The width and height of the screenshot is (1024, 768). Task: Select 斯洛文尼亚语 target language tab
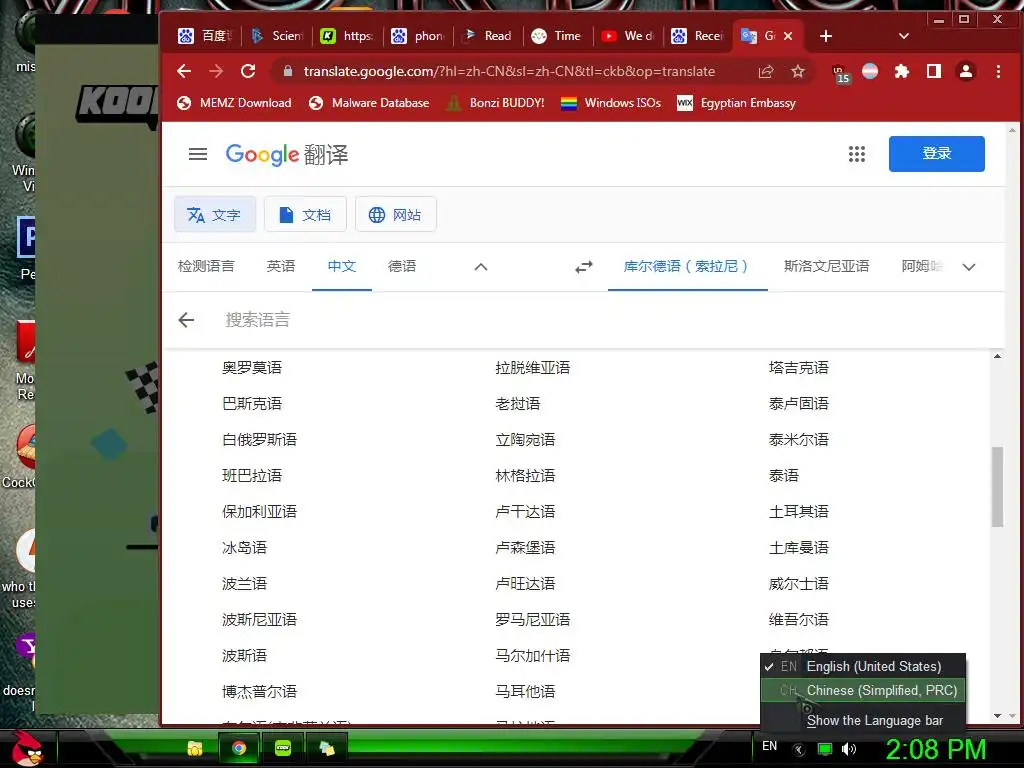click(x=826, y=266)
